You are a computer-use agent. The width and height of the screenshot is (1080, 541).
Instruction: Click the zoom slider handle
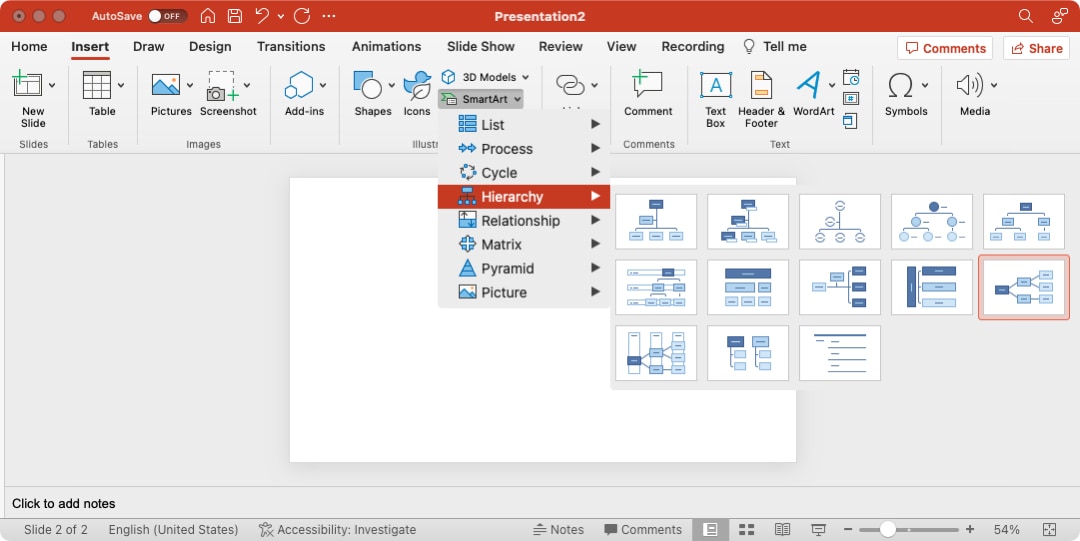click(x=888, y=529)
